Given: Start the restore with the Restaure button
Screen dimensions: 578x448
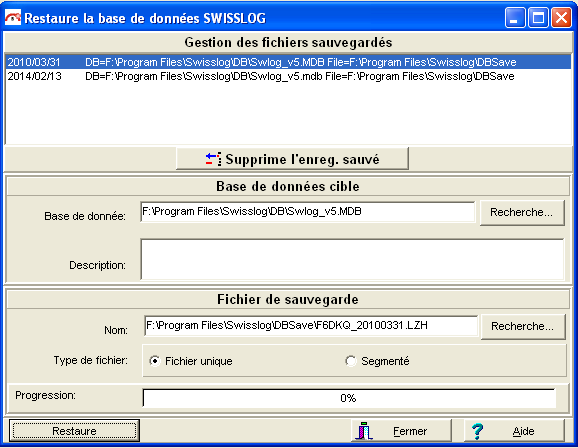Looking at the screenshot, I should pyautogui.click(x=74, y=431).
